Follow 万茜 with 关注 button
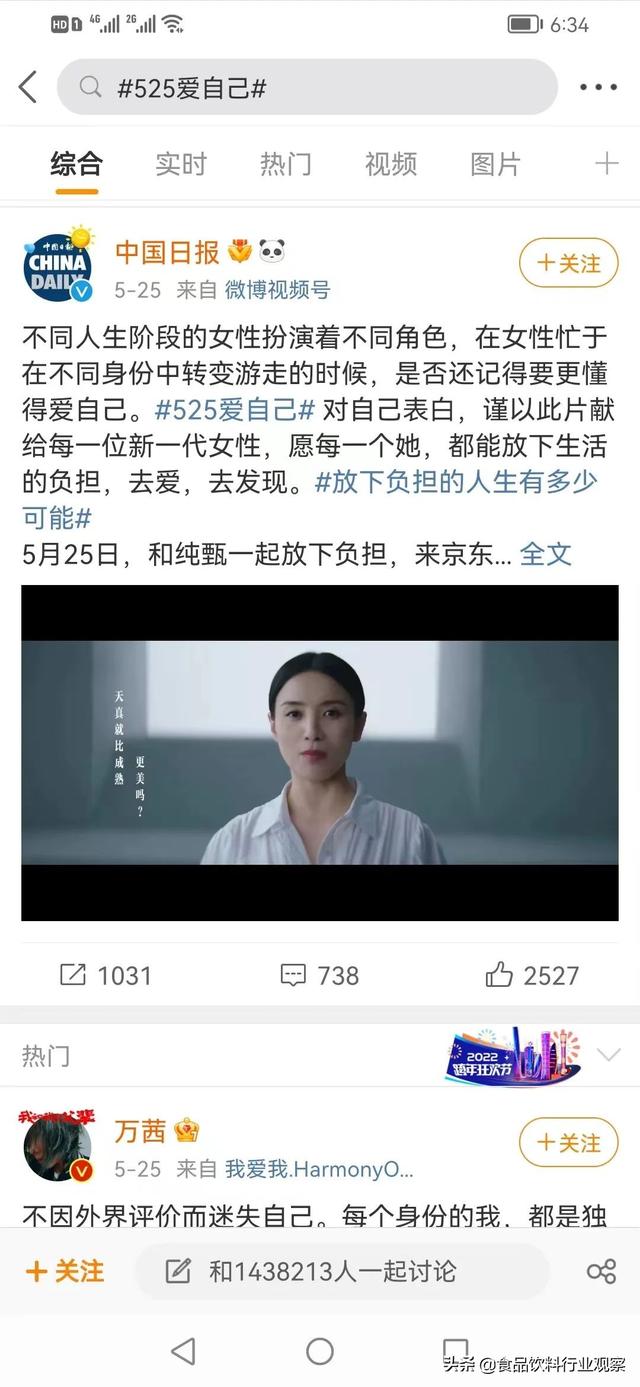Screen dimensions: 640x1387 tap(569, 1142)
